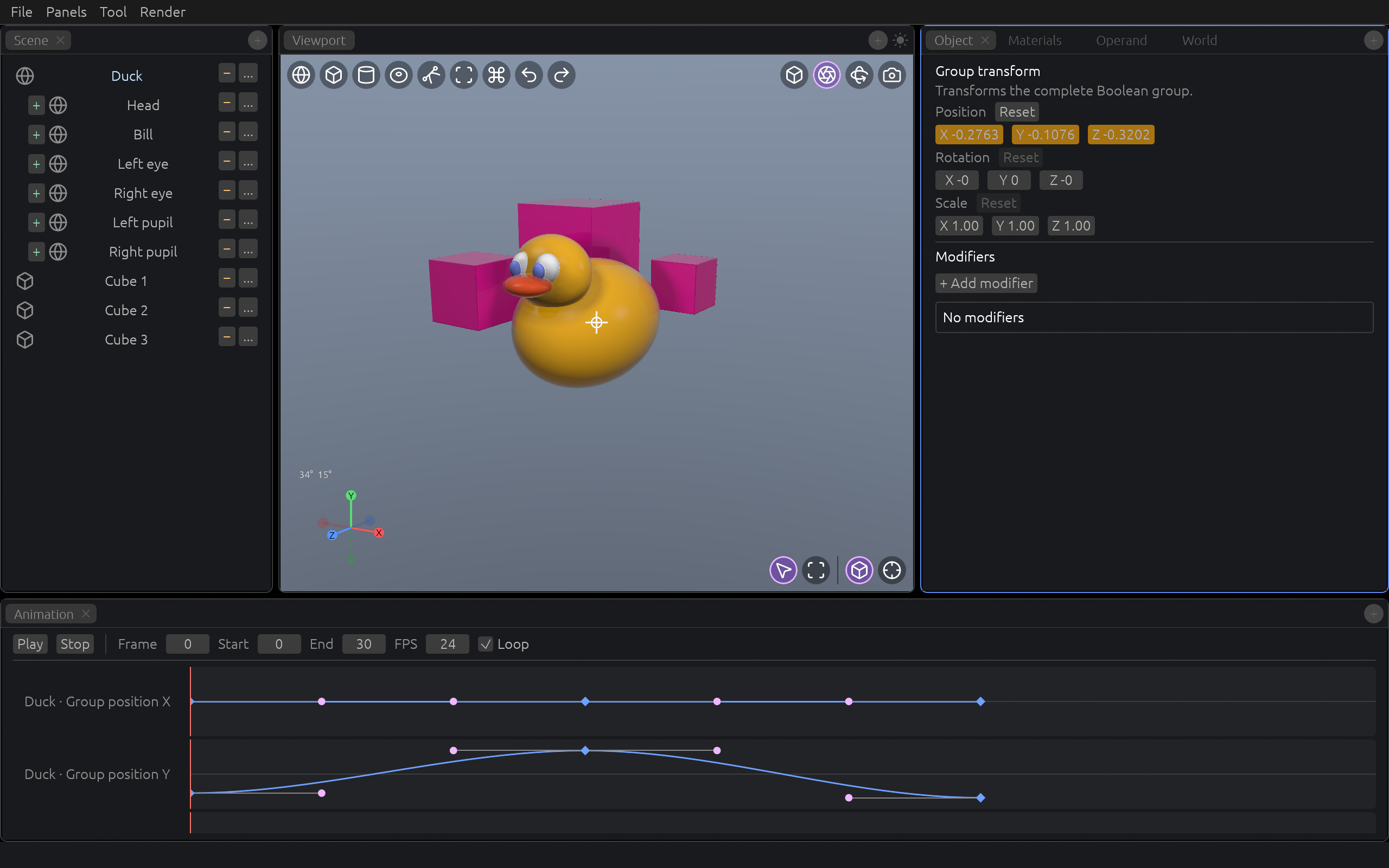Add a sphere primitive from viewport toolbar
Viewport: 1389px width, 868px height.
301,75
